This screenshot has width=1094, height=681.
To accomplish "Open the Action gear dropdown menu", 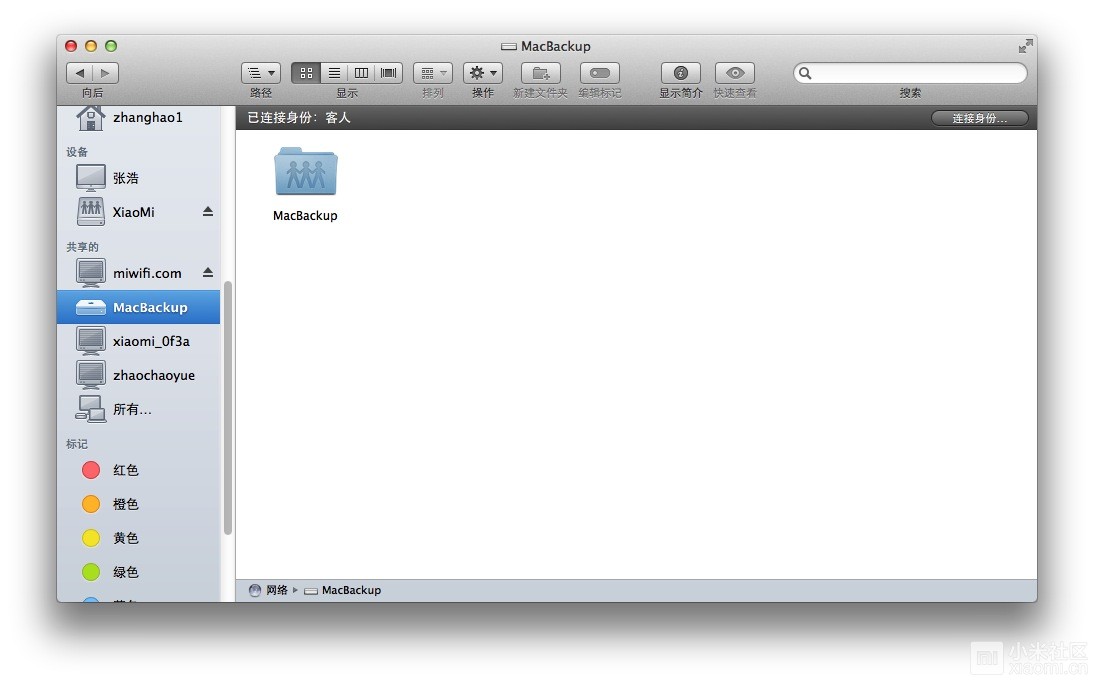I will click(482, 73).
